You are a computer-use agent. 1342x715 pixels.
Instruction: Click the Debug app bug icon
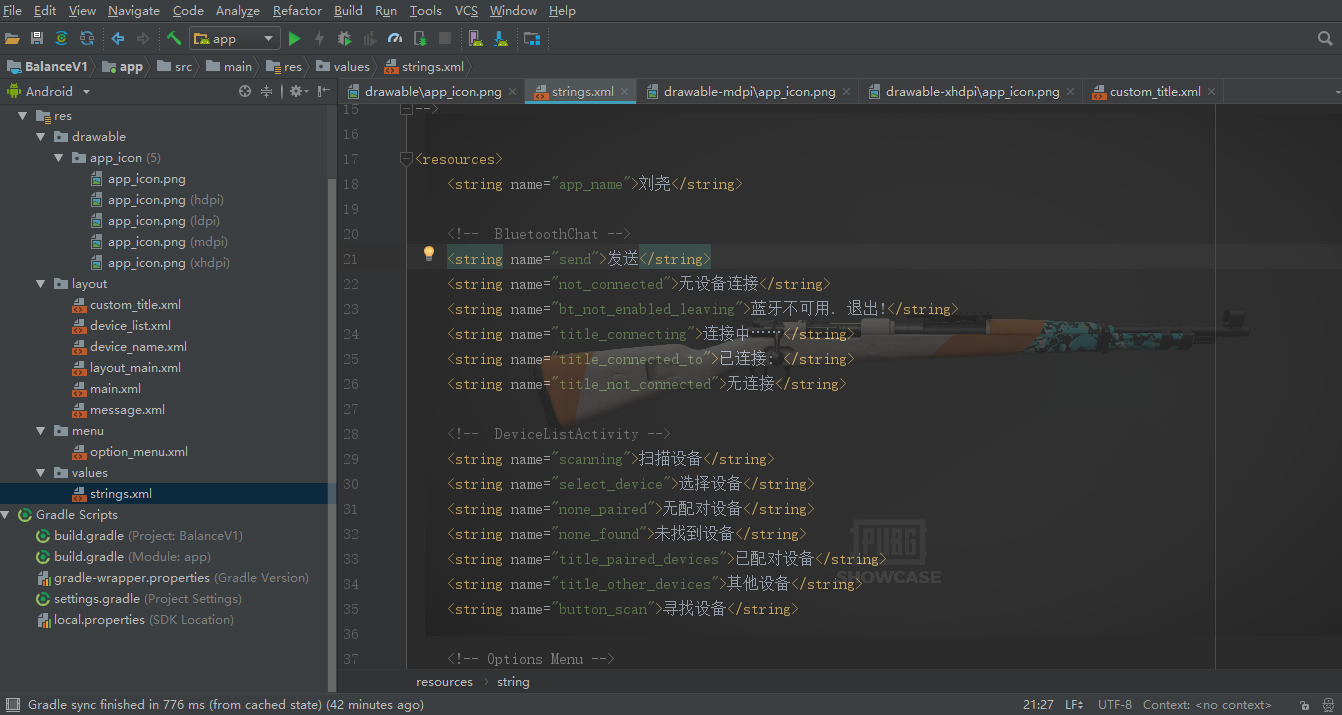(x=345, y=38)
